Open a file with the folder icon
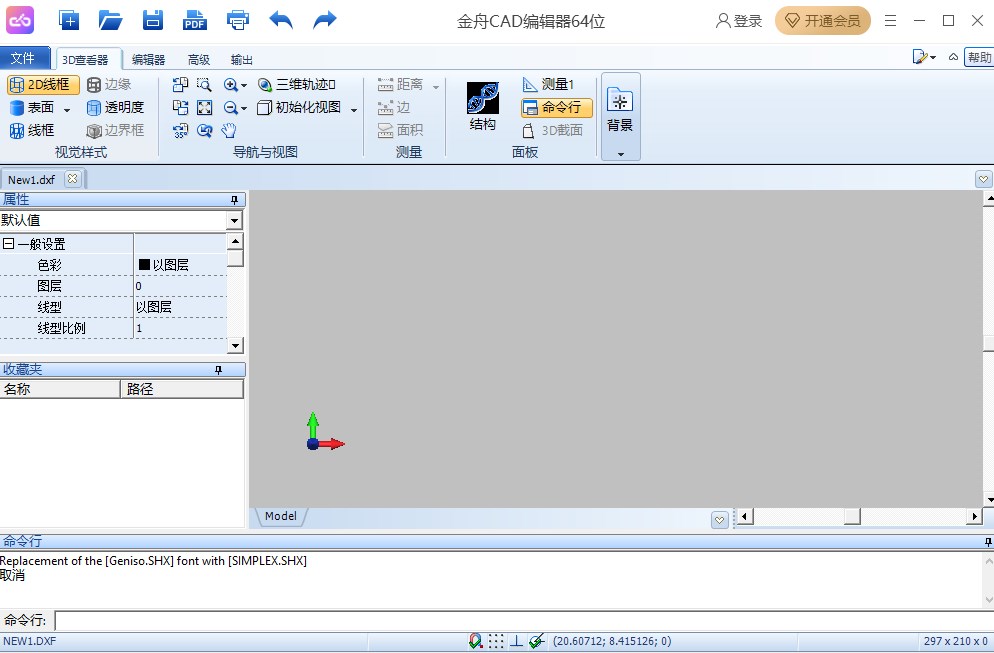Image resolution: width=994 pixels, height=653 pixels. [x=110, y=20]
